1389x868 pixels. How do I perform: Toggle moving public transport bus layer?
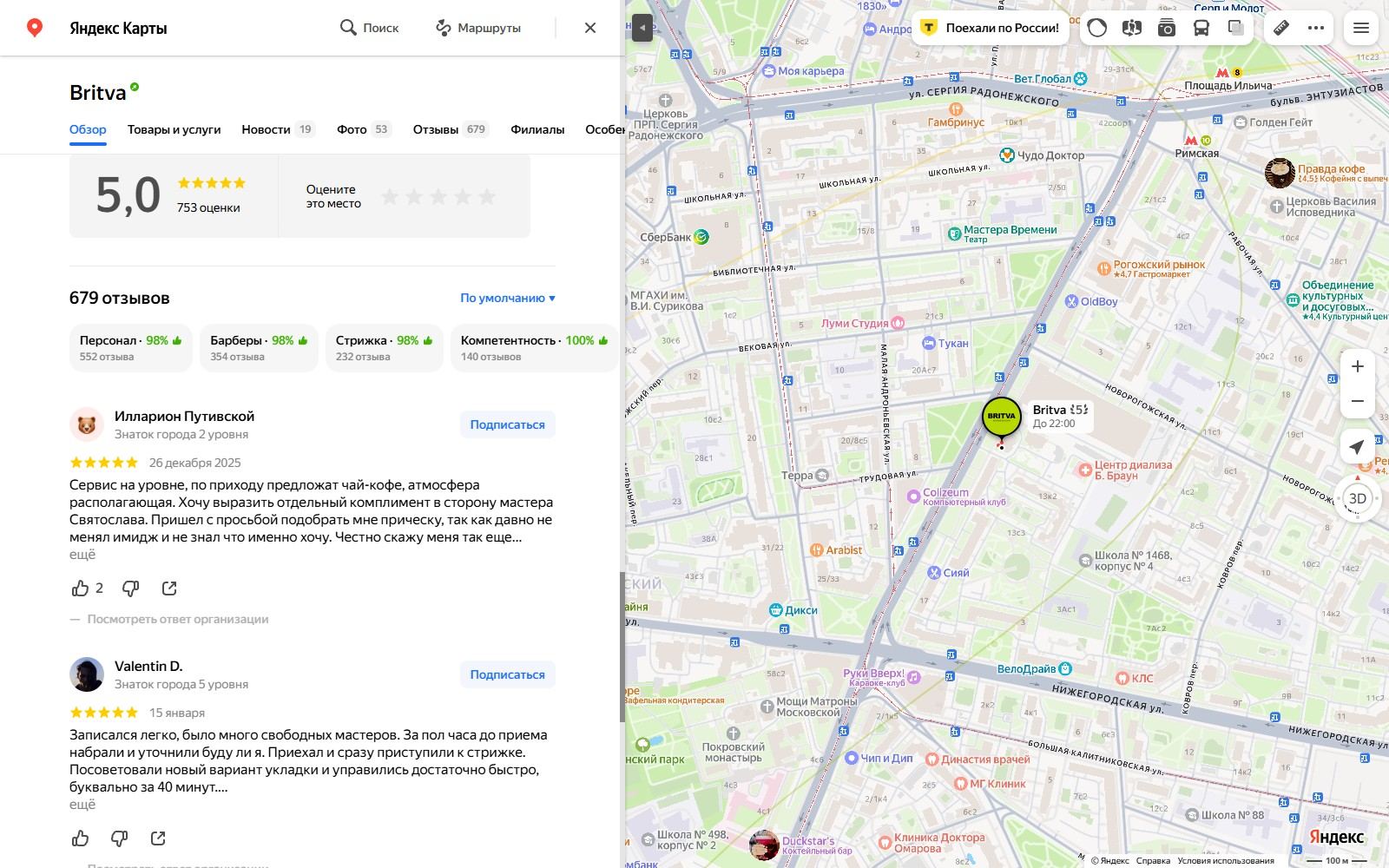point(1201,28)
